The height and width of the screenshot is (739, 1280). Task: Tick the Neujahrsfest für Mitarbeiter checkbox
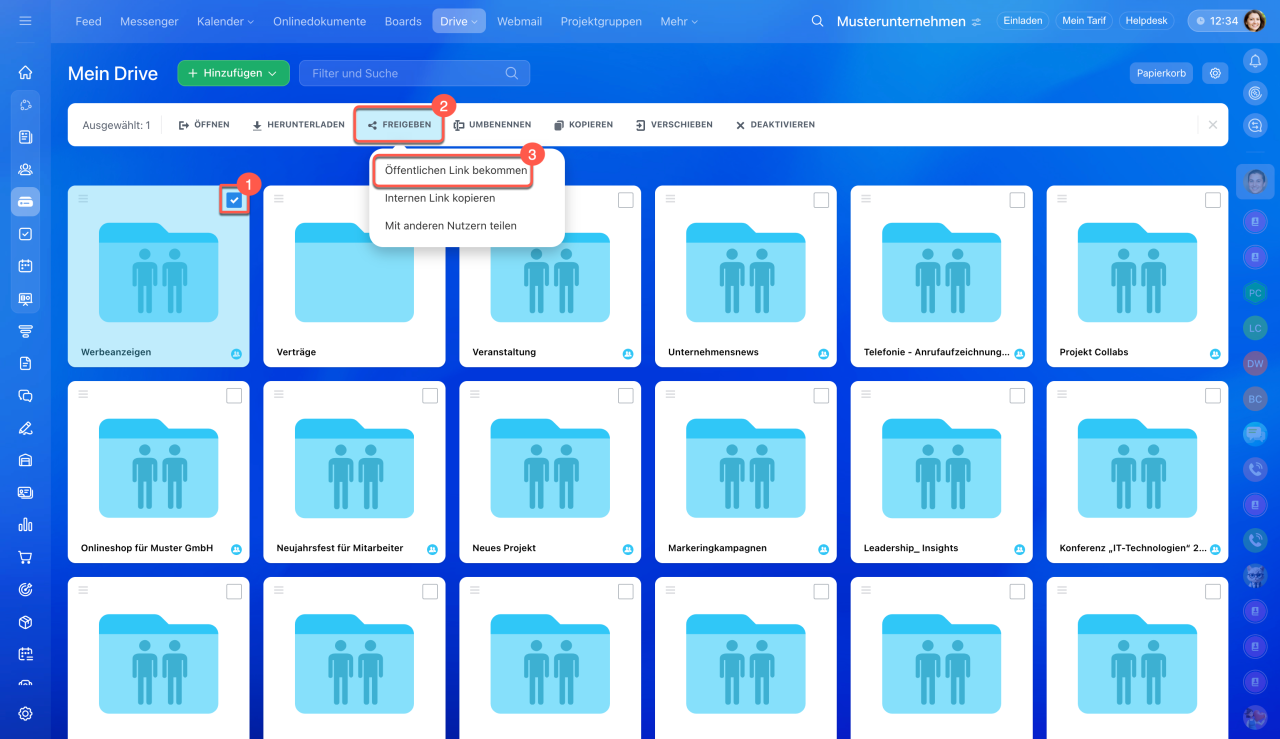click(x=430, y=396)
